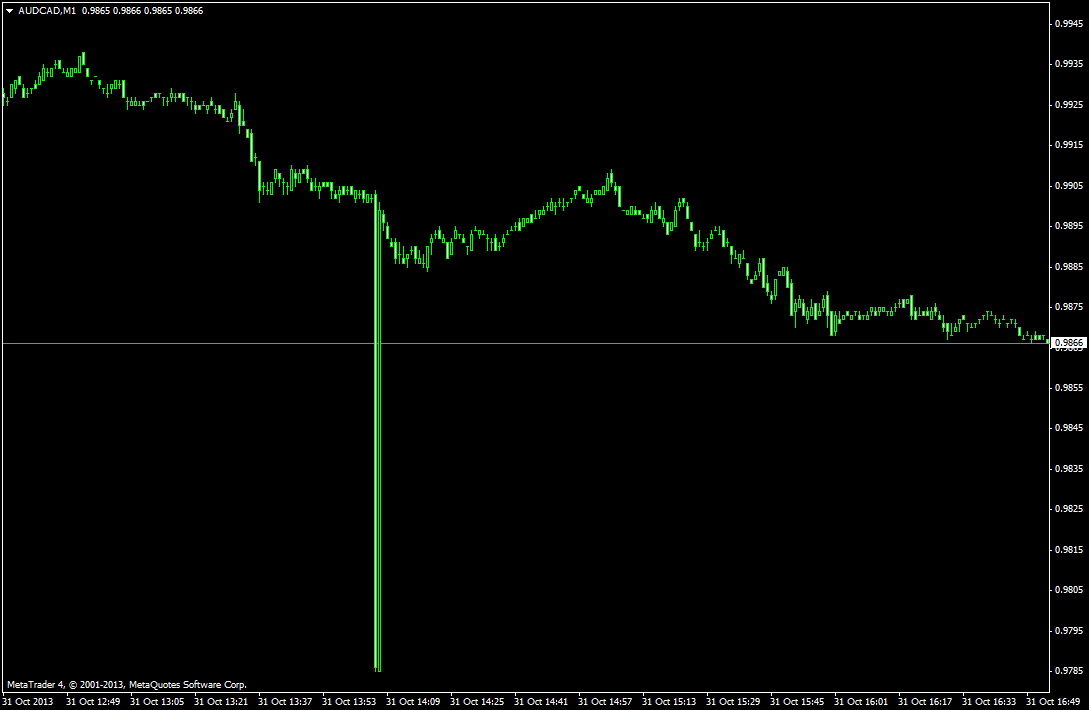Screen dimensions: 1089x710
Task: Click the 31 Oct 14:09 time label
Action: click(x=413, y=702)
